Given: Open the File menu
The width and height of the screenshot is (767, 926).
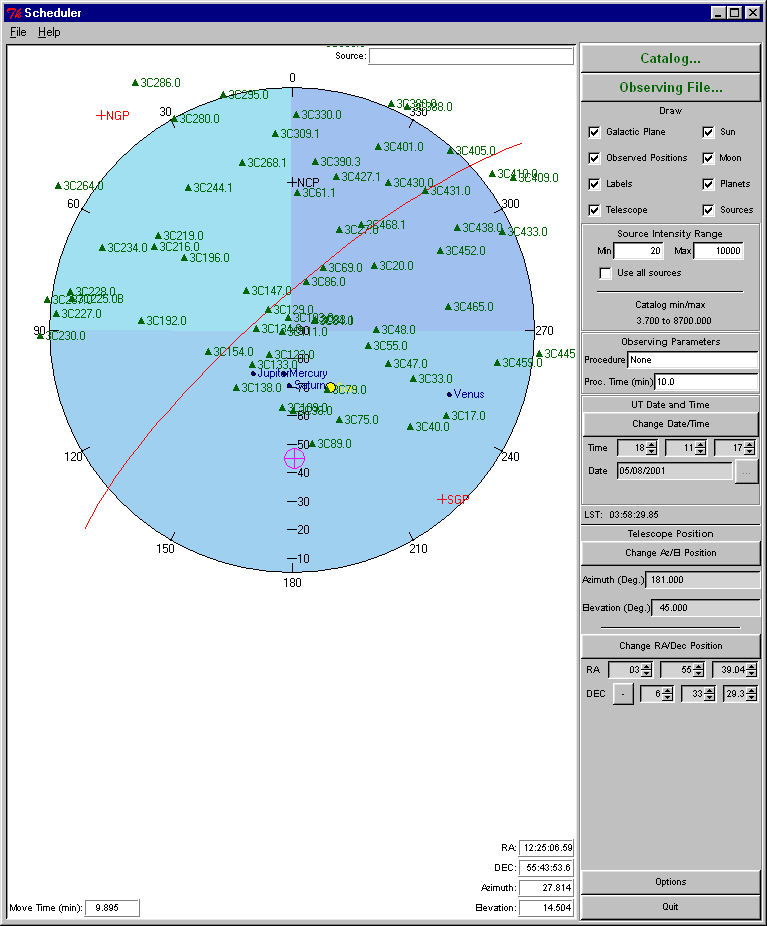Looking at the screenshot, I should pyautogui.click(x=18, y=32).
